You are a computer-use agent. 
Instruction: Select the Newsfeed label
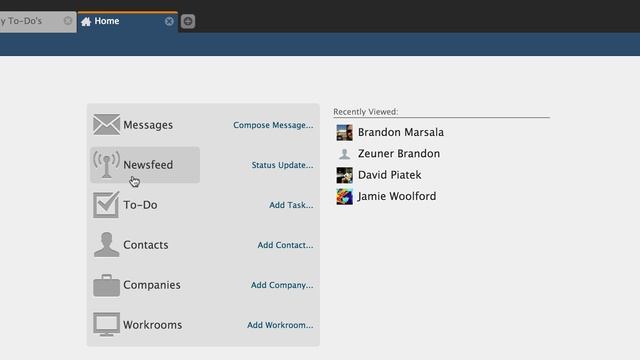(x=148, y=165)
